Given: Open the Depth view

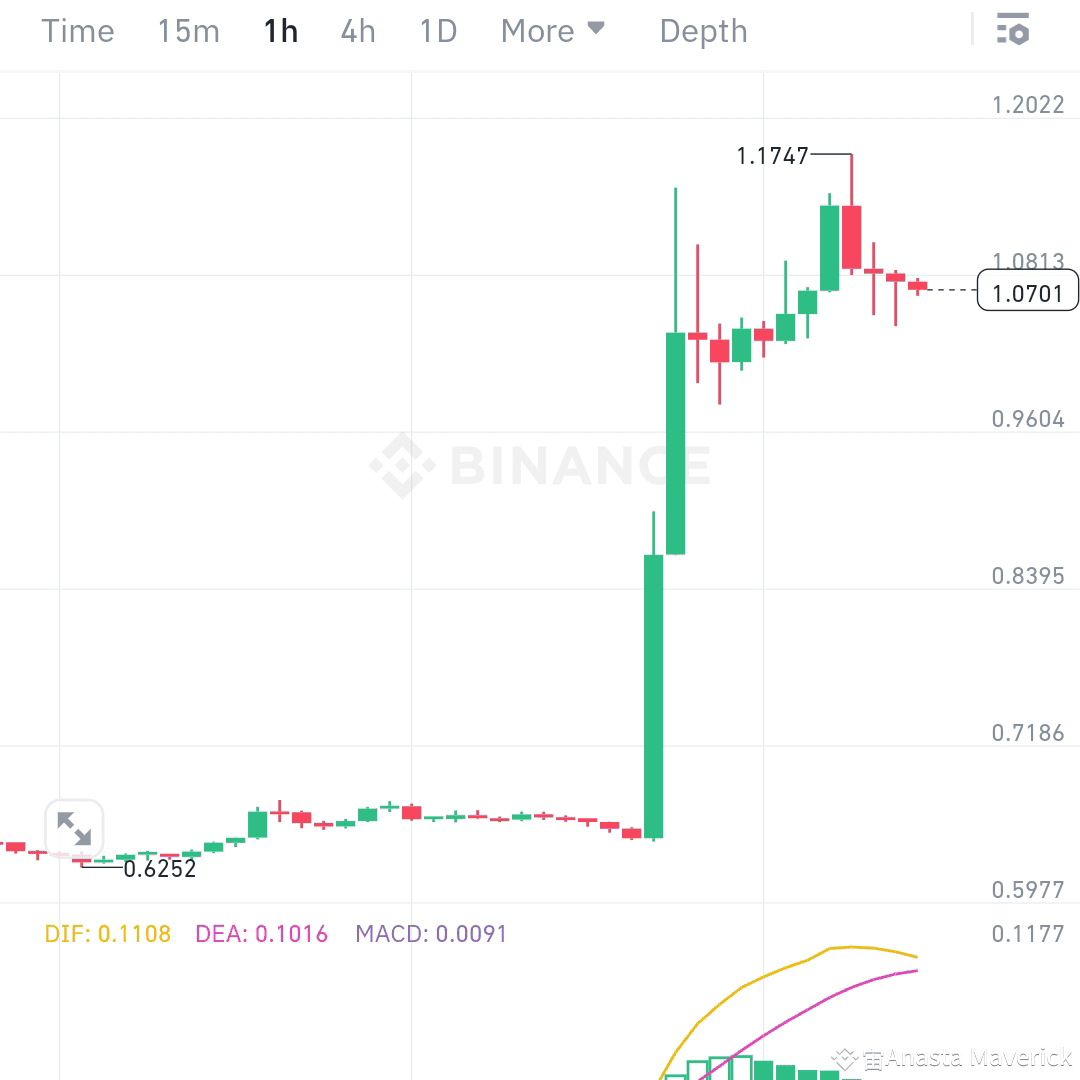Looking at the screenshot, I should click(703, 31).
